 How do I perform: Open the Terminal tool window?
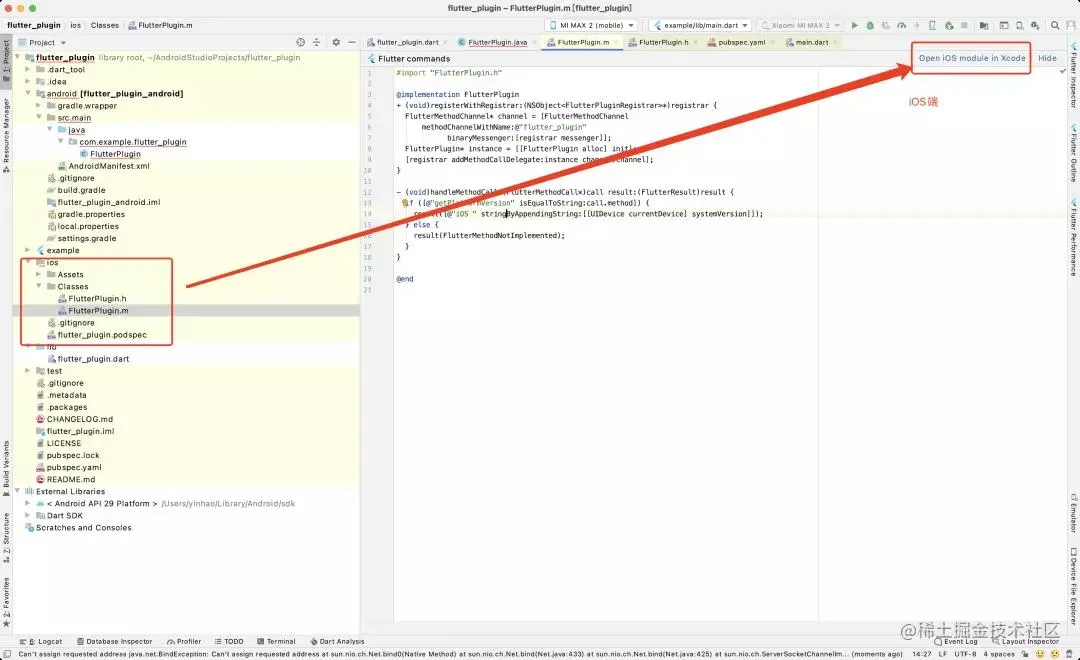pos(276,641)
